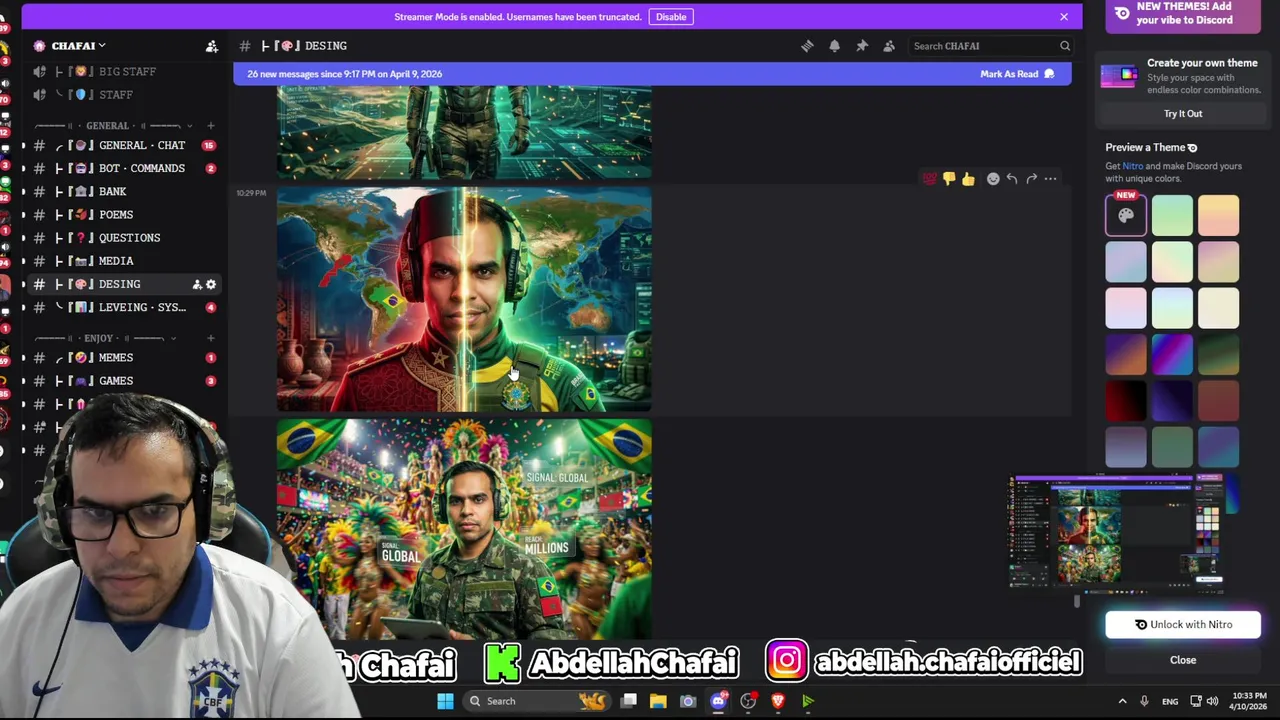Click the green arrow app in taskbar
This screenshot has width=1280, height=720.
point(808,701)
